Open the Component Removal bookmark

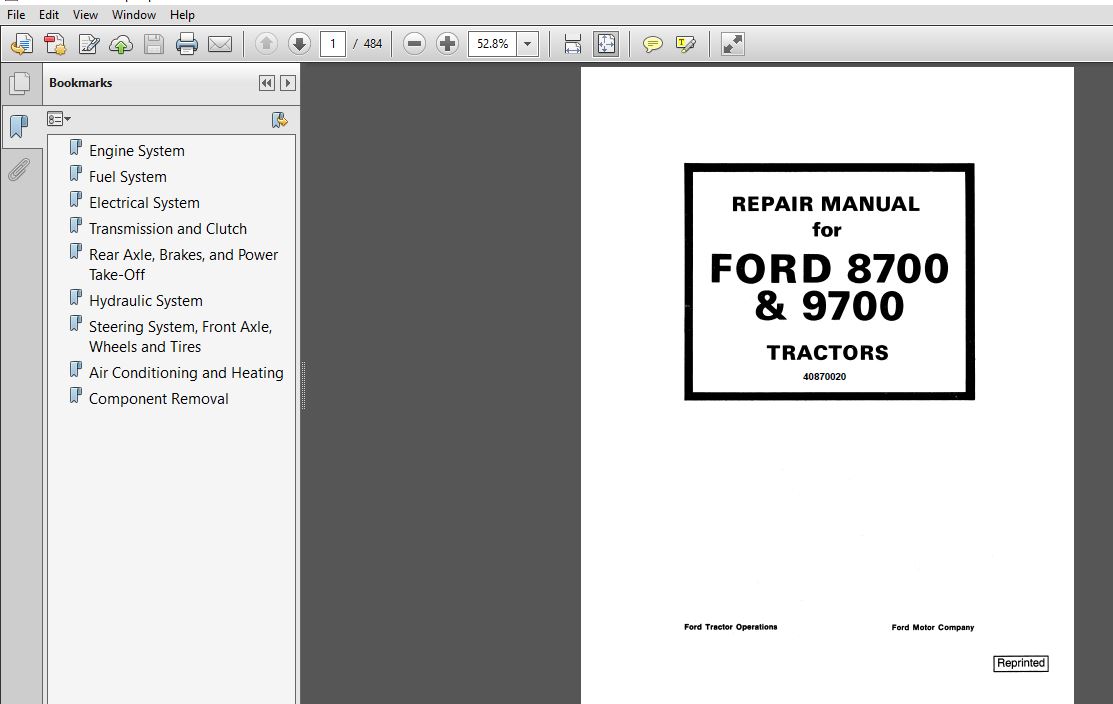158,399
